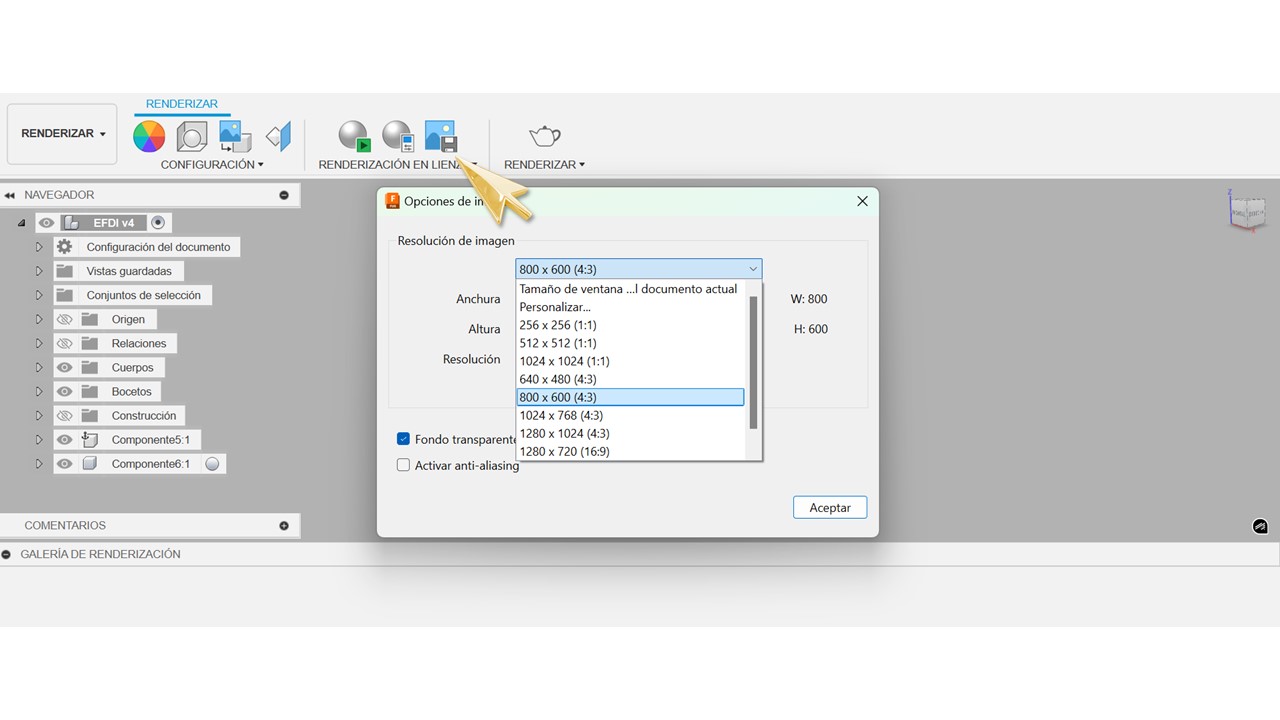Image resolution: width=1280 pixels, height=720 pixels.
Task: Hide the Cuerpos folder using eye icon
Action: (65, 367)
